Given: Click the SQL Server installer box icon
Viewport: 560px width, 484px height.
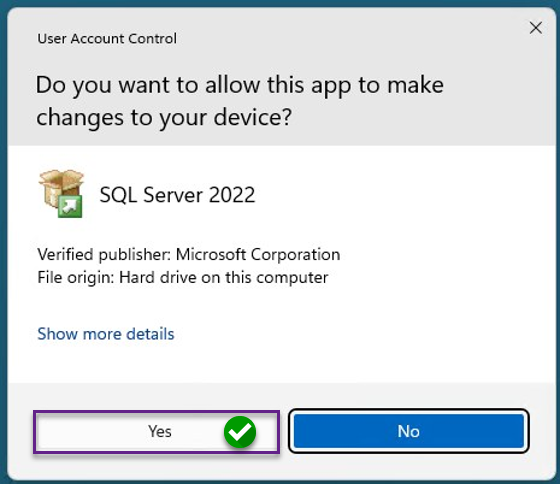Looking at the screenshot, I should [61, 193].
